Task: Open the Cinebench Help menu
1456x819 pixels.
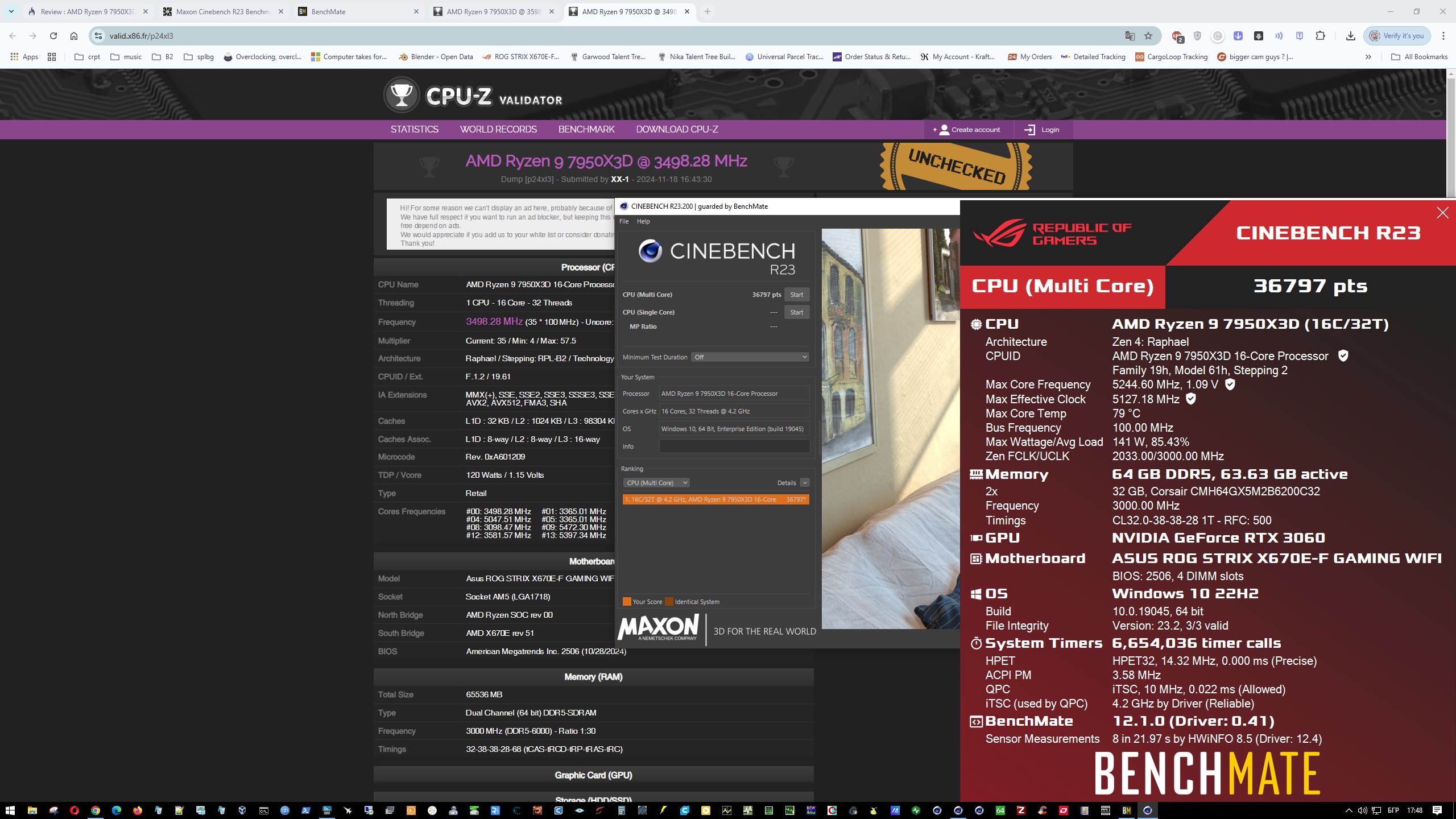Action: coord(643,221)
